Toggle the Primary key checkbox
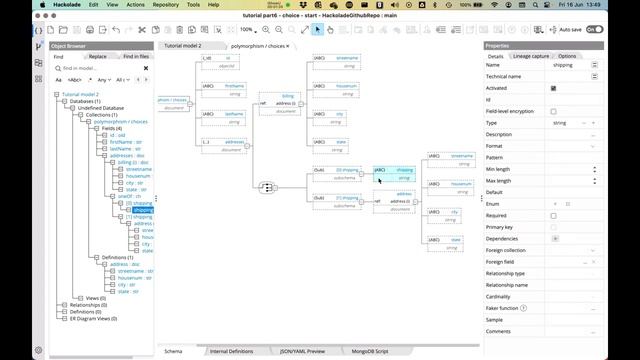This screenshot has width=640, height=360. coord(553,227)
